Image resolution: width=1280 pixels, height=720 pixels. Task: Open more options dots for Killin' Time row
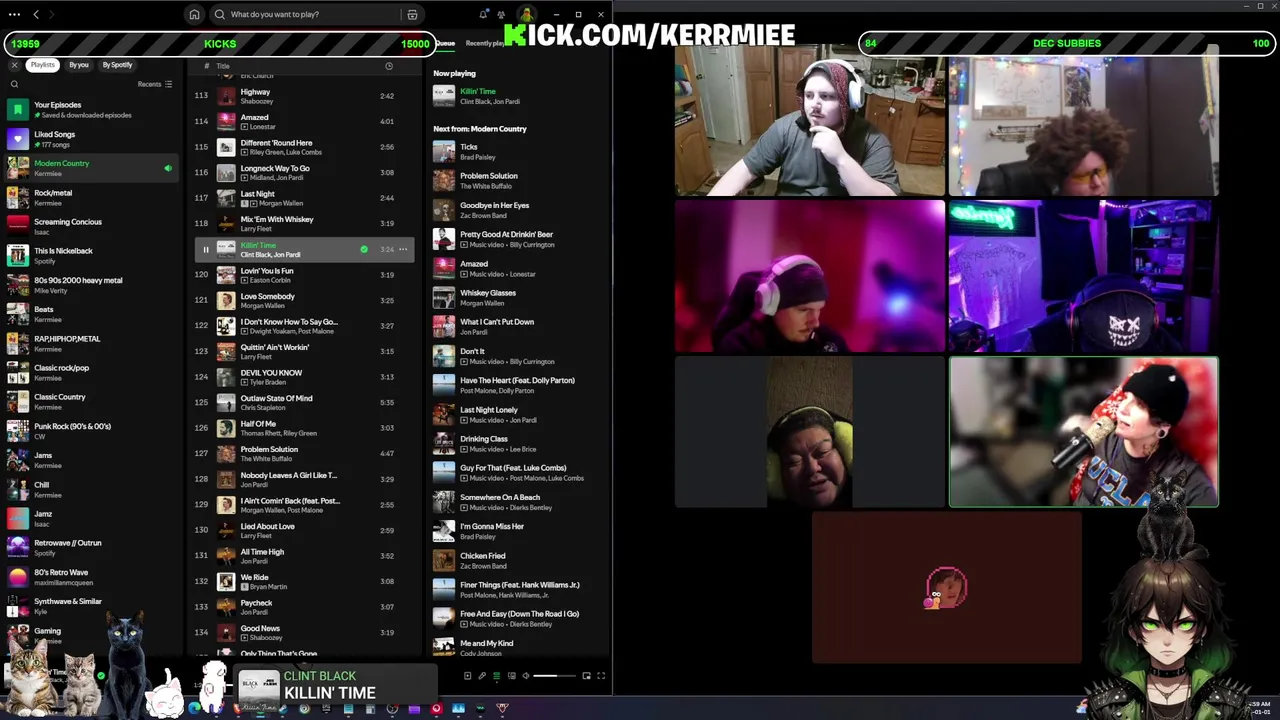(x=403, y=249)
